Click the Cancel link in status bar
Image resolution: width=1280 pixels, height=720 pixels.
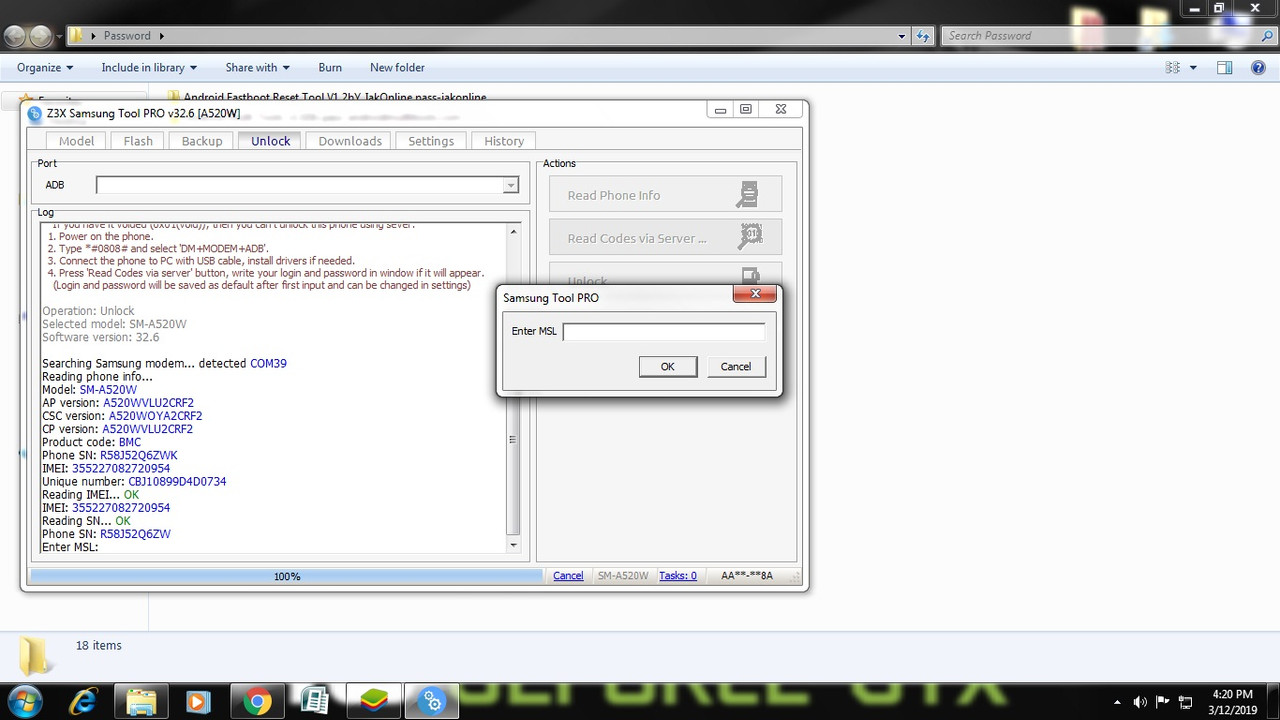tap(568, 576)
